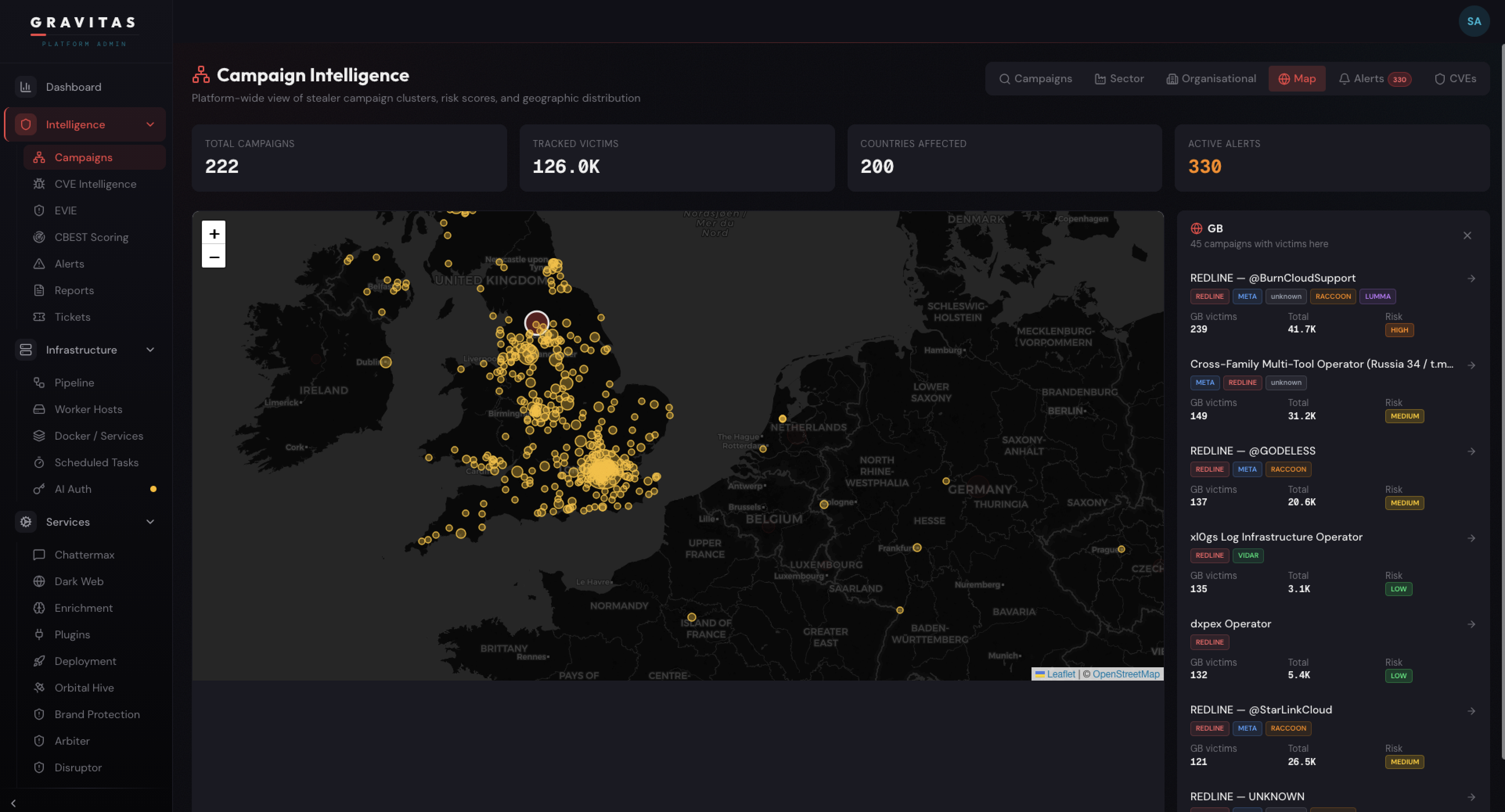
Task: Zoom in on the map
Action: click(x=214, y=233)
